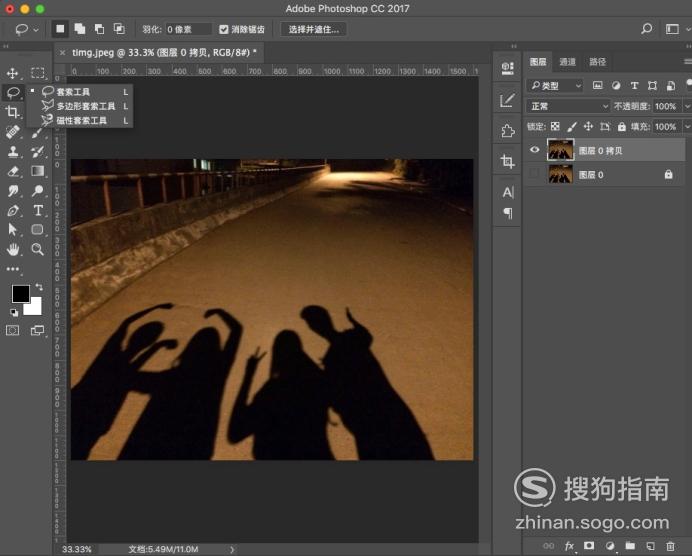This screenshot has width=692, height=556.
Task: Delete the layer with trash icon
Action: (671, 546)
